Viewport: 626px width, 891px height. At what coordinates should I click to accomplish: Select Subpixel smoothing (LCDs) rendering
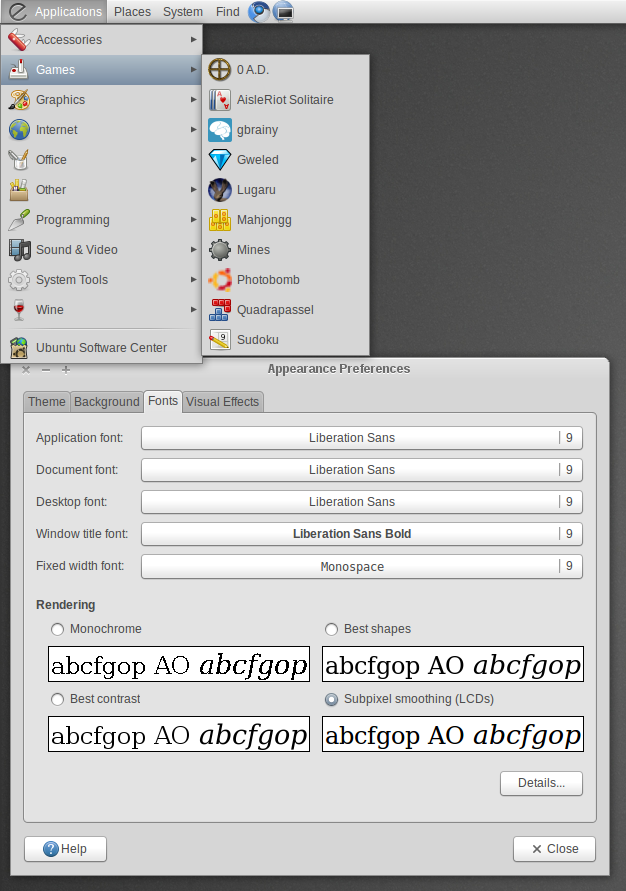click(331, 700)
